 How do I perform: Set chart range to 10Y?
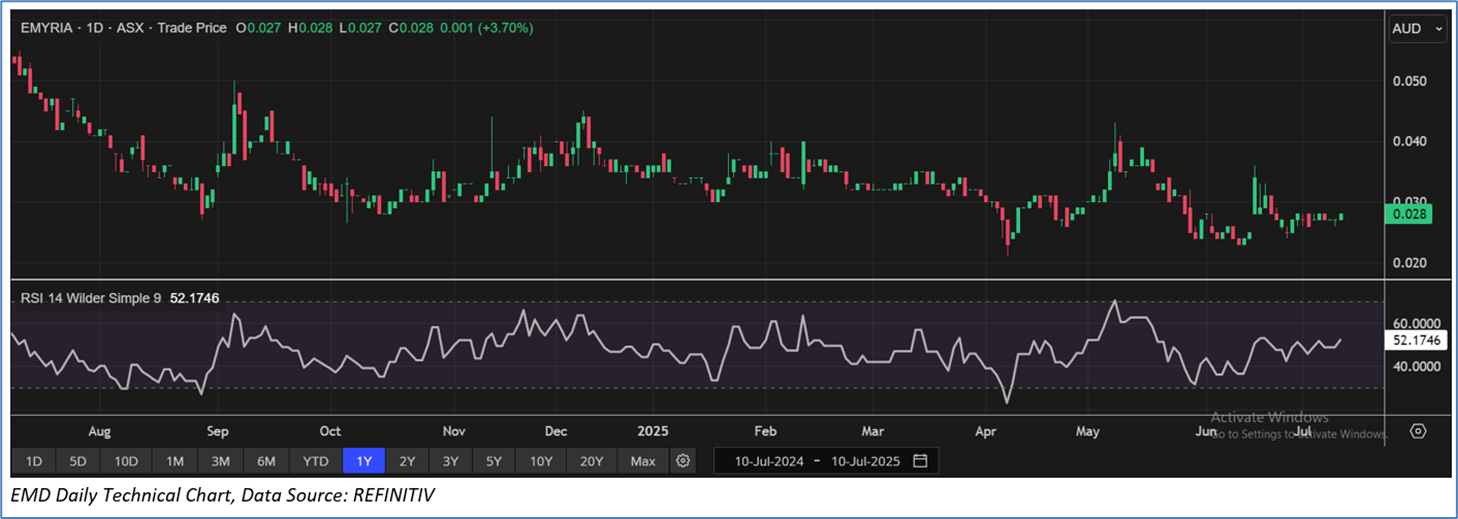(541, 461)
